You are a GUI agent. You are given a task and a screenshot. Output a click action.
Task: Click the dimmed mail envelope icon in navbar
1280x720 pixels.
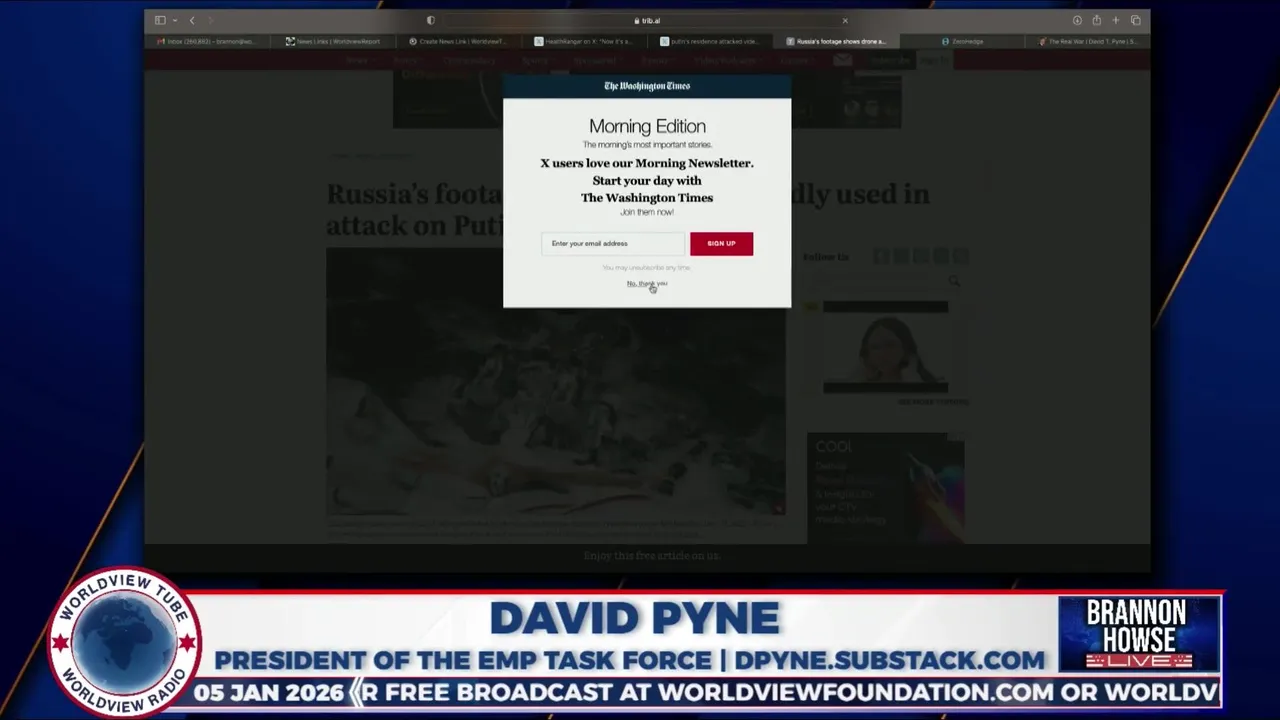pos(843,60)
